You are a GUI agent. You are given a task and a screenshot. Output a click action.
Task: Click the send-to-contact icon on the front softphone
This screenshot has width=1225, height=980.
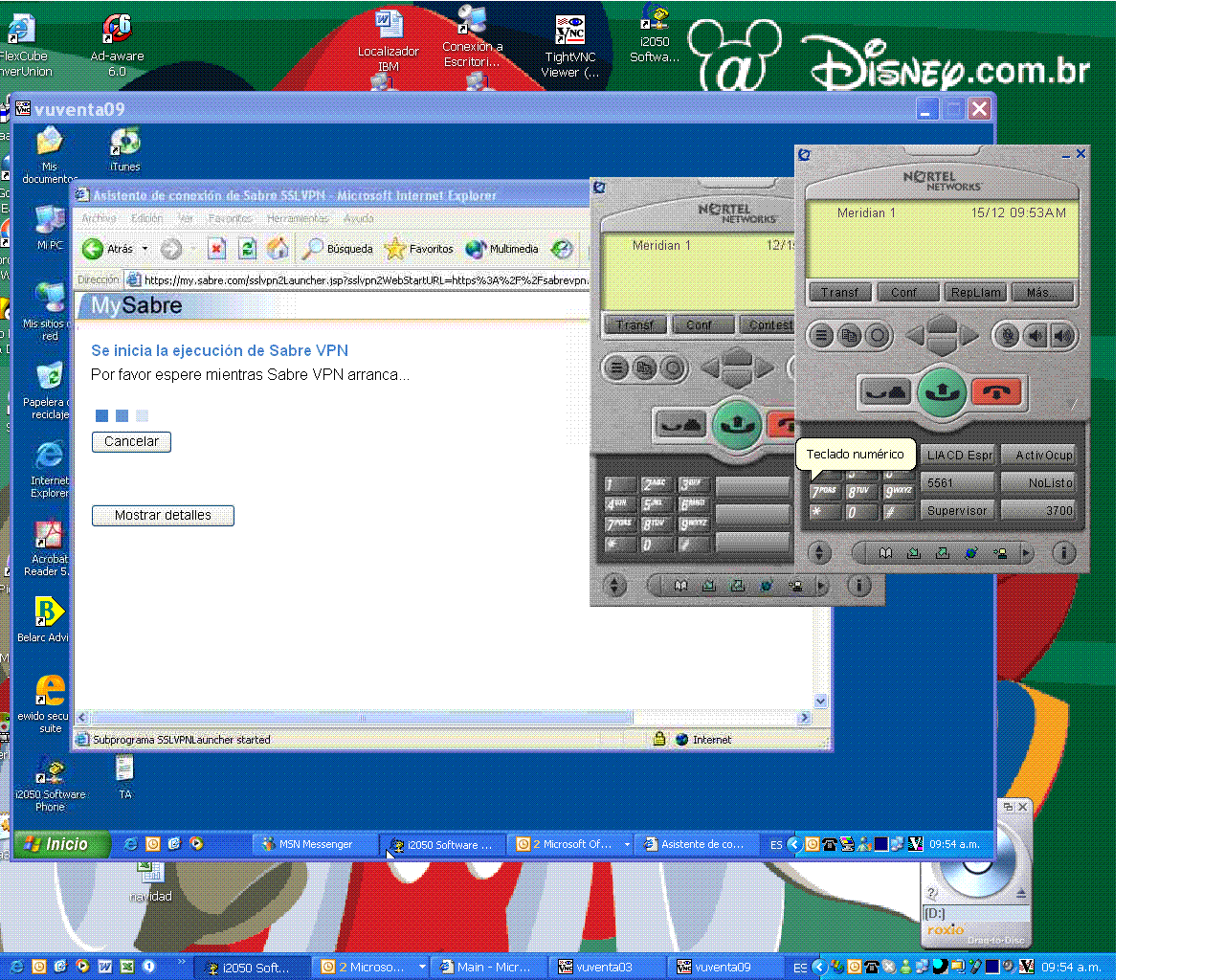[x=1000, y=552]
